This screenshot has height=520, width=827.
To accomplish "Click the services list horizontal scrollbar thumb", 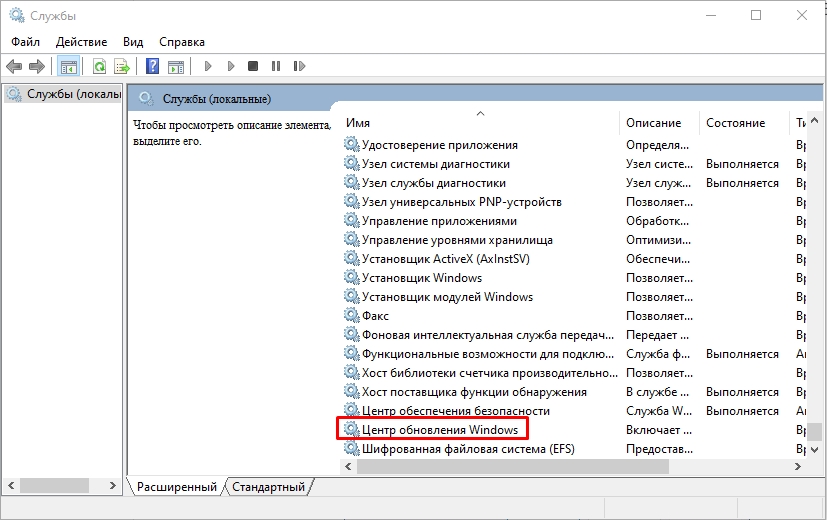I will [513, 466].
